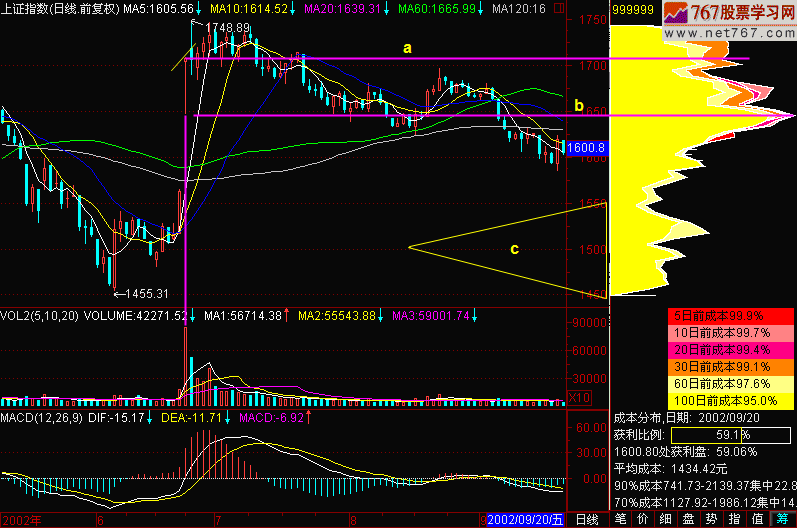Open the 盘 tab in bottom bar

click(690, 520)
